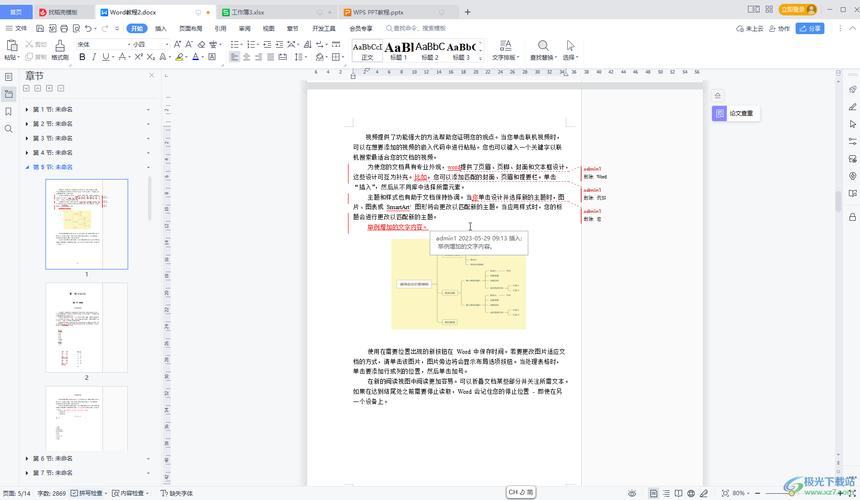Expand section 6 in chapter tree
This screenshot has height=500, width=860.
coord(27,458)
